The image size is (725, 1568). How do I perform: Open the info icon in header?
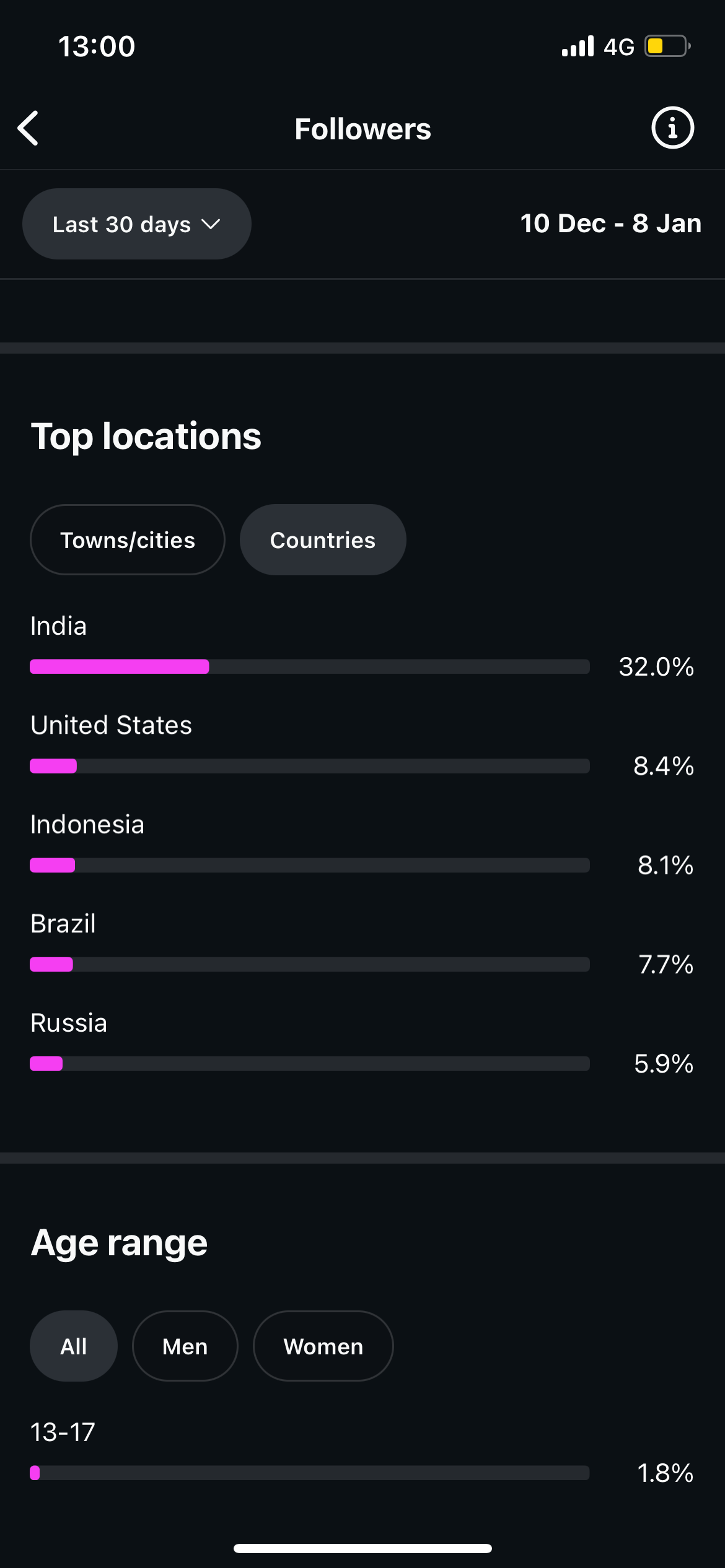coord(672,128)
